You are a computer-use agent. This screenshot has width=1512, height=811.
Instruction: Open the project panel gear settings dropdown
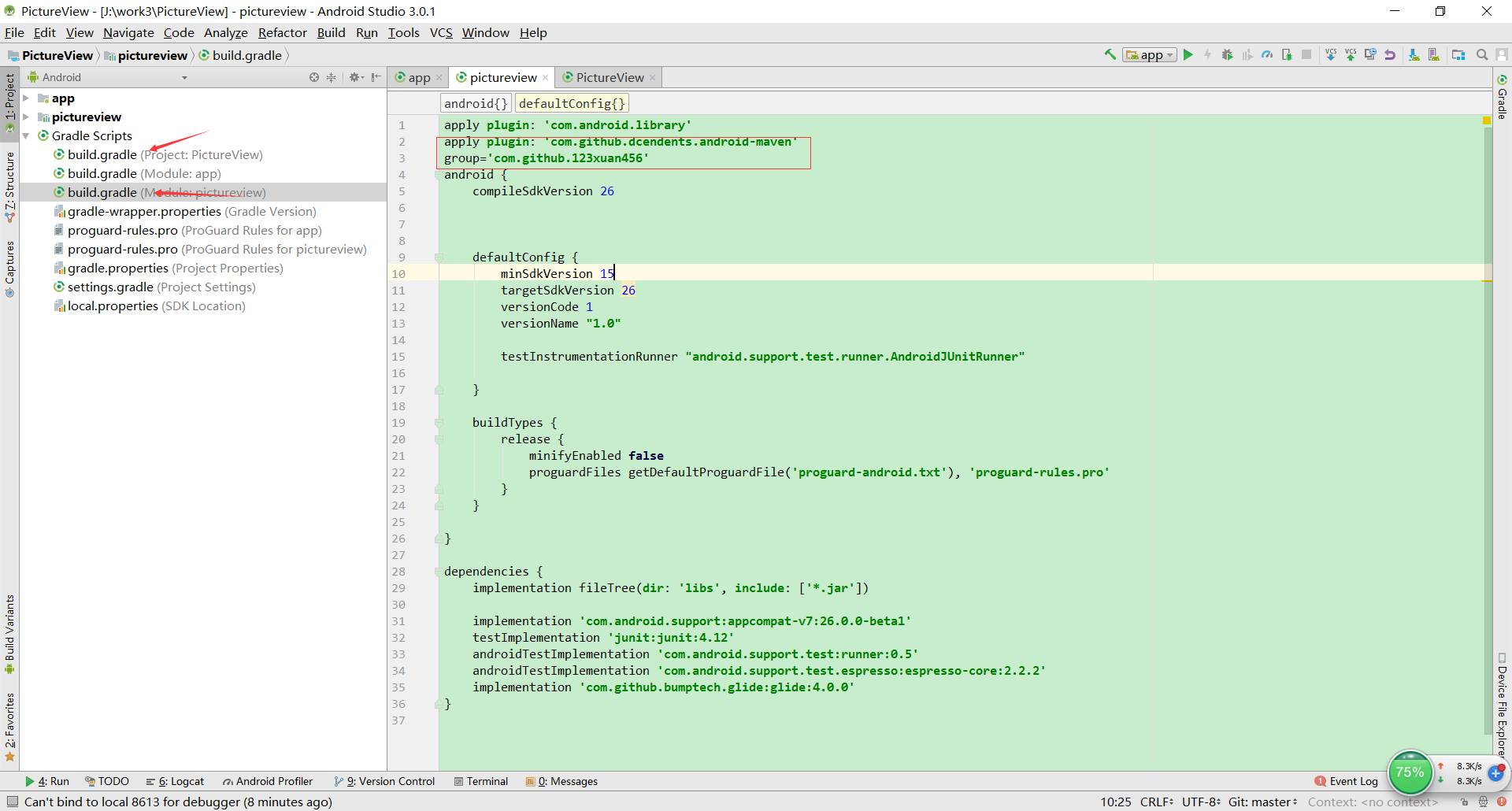pos(356,77)
